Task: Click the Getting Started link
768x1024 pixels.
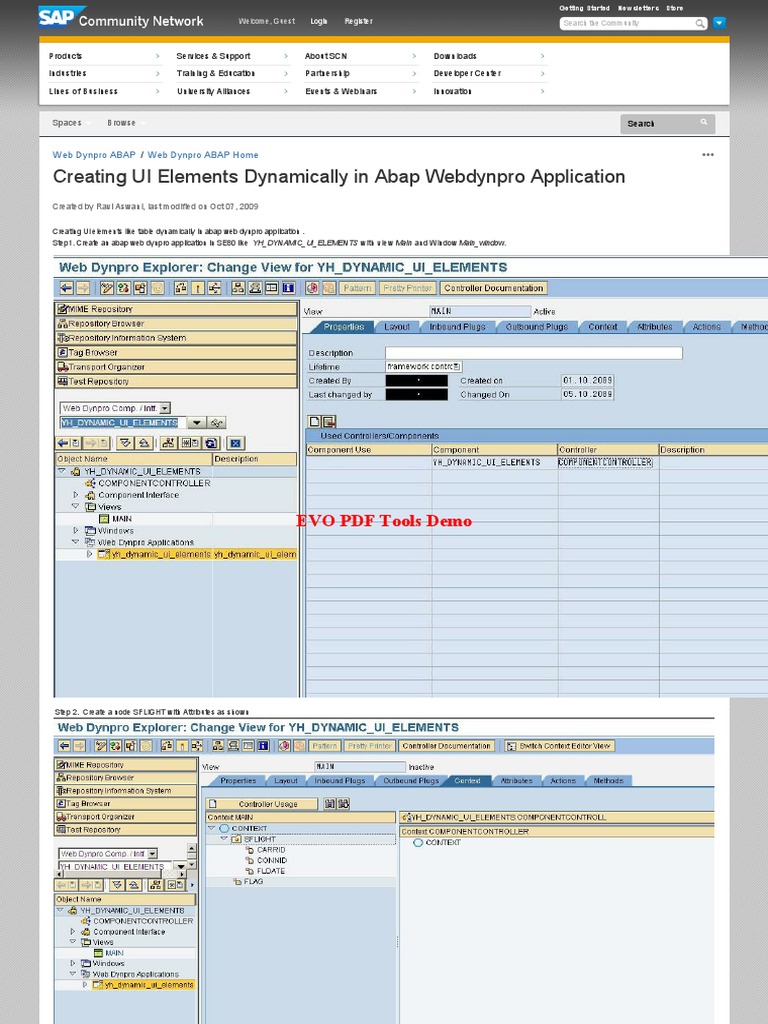Action: click(x=584, y=8)
